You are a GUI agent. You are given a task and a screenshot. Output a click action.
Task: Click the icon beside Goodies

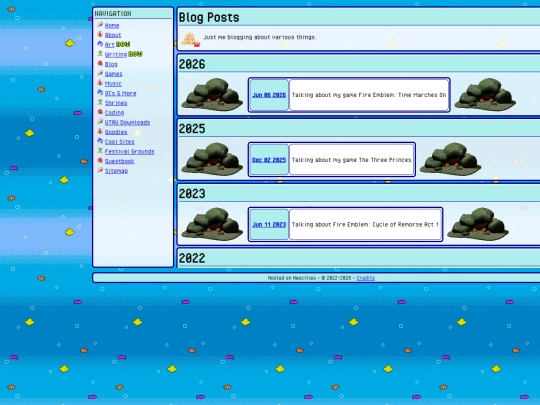[x=100, y=131]
